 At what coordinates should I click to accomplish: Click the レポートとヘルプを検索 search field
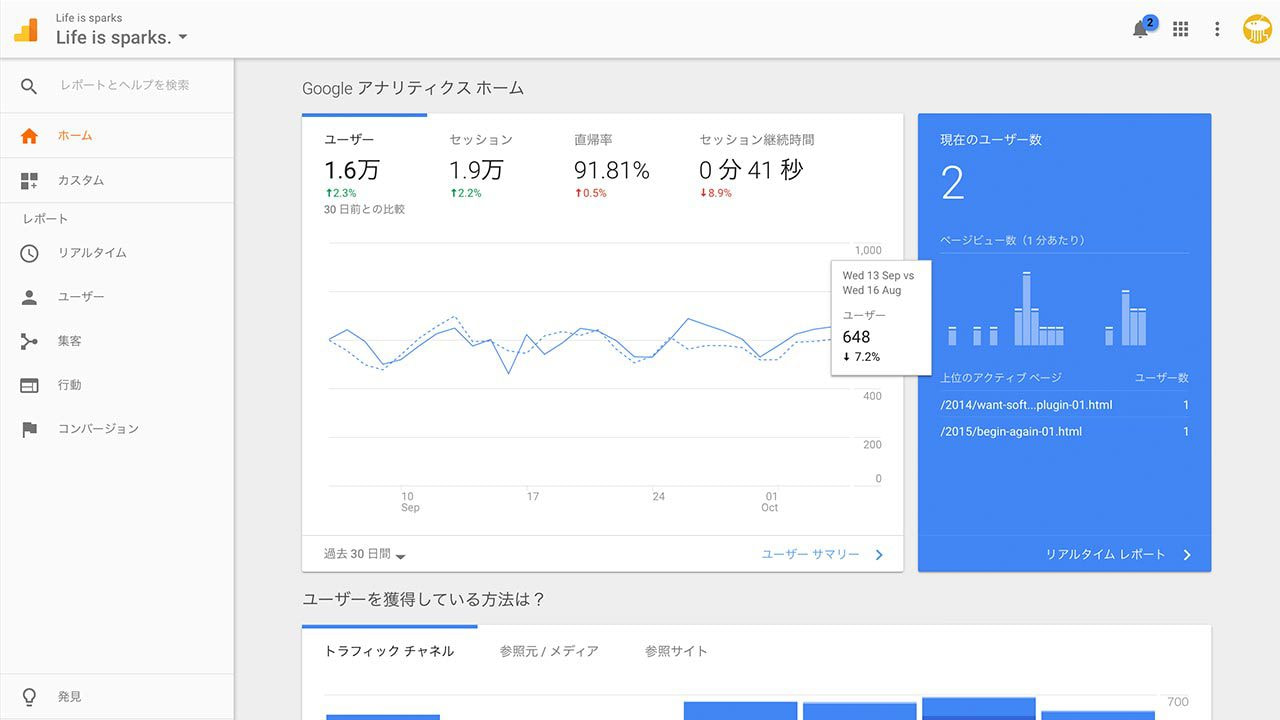[125, 86]
